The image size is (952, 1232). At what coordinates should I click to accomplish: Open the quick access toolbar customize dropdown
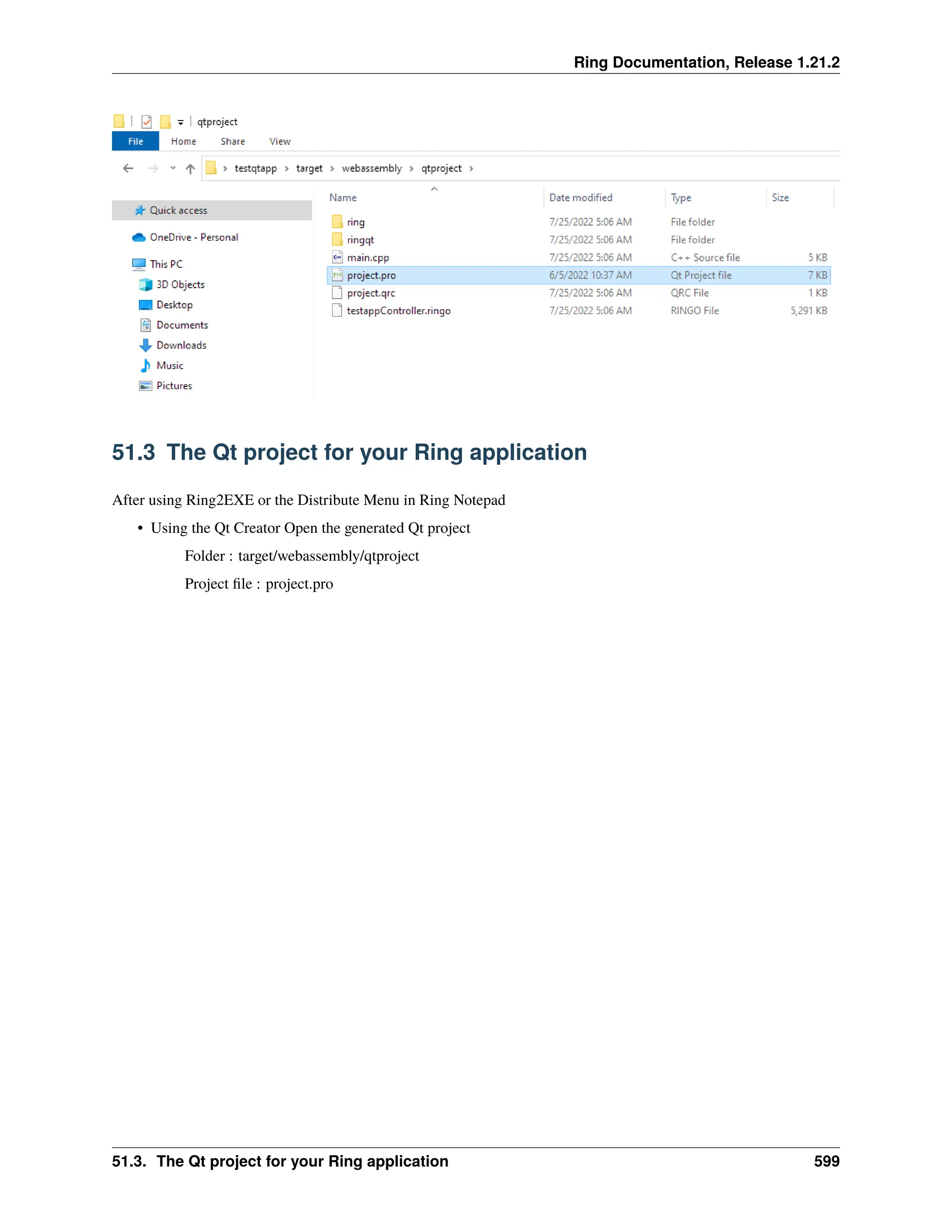pyautogui.click(x=180, y=122)
